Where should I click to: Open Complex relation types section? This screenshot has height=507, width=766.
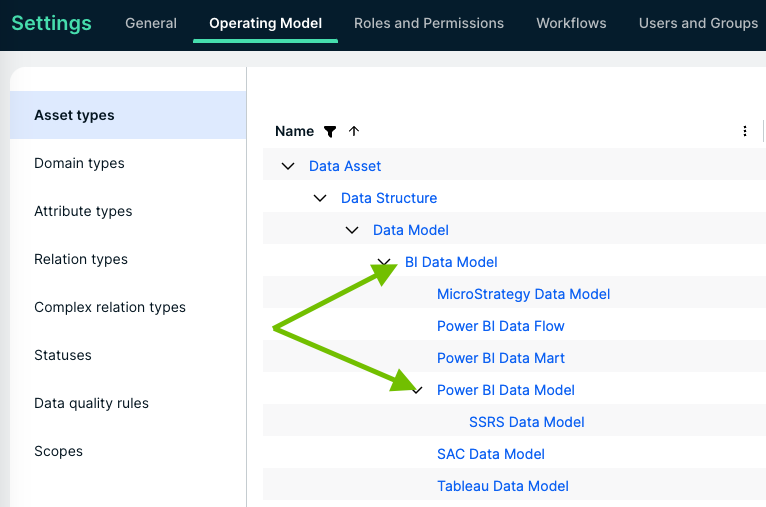point(110,307)
